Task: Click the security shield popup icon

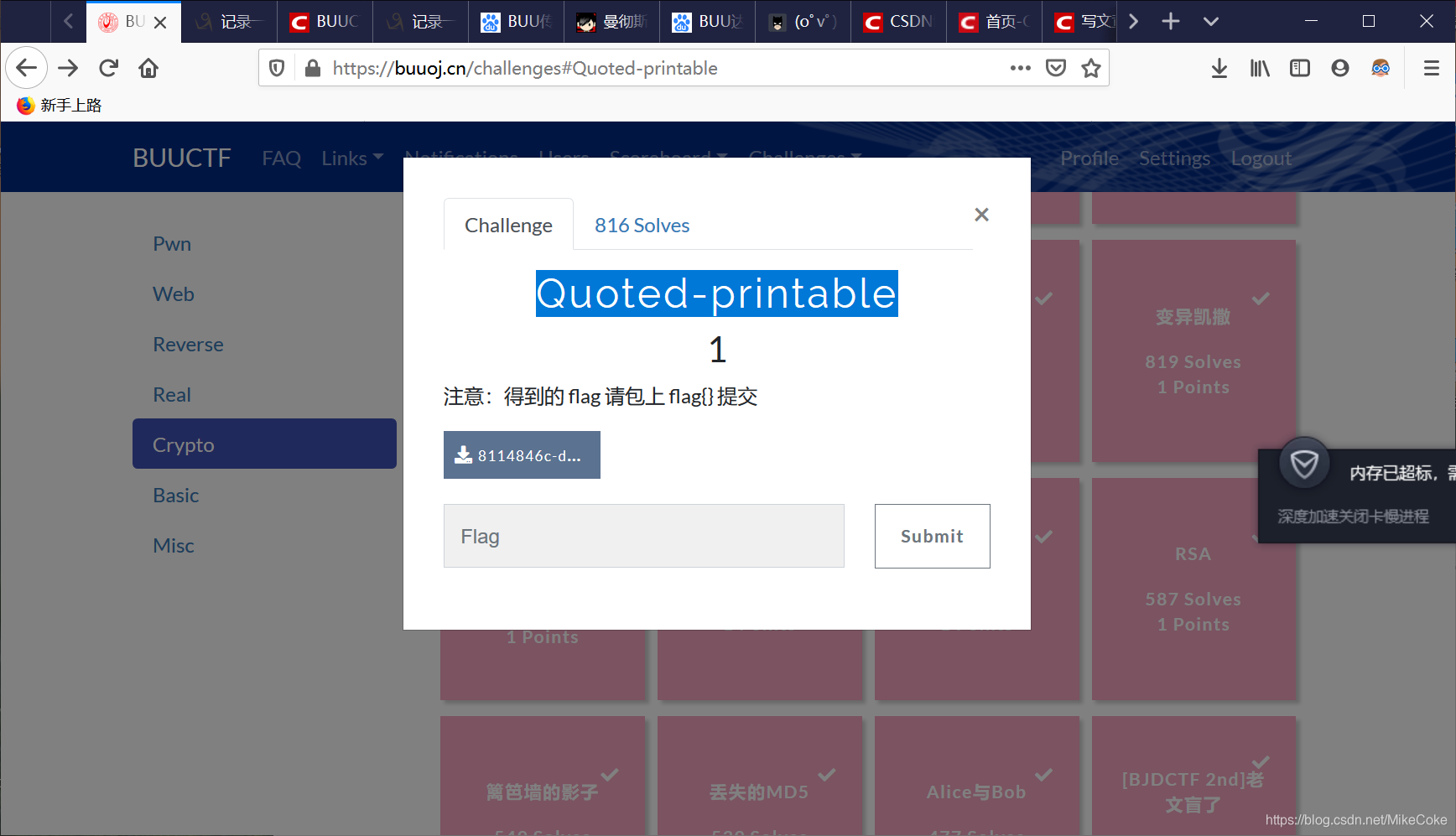Action: [x=1304, y=463]
